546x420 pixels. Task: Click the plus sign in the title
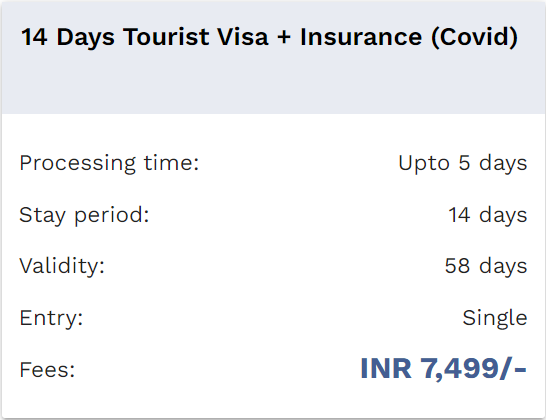point(284,37)
